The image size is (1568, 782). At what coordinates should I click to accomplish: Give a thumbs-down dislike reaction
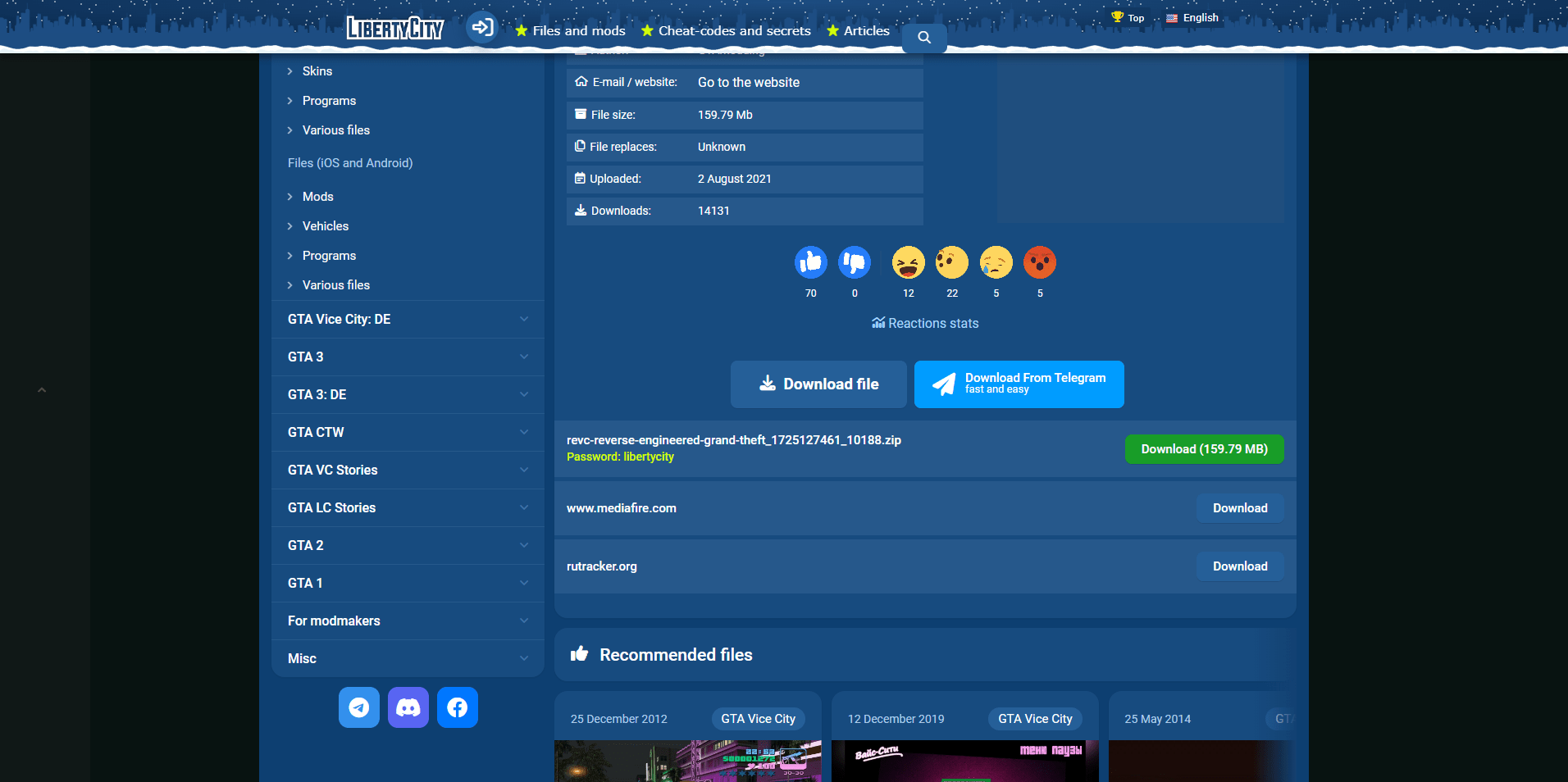pos(855,262)
